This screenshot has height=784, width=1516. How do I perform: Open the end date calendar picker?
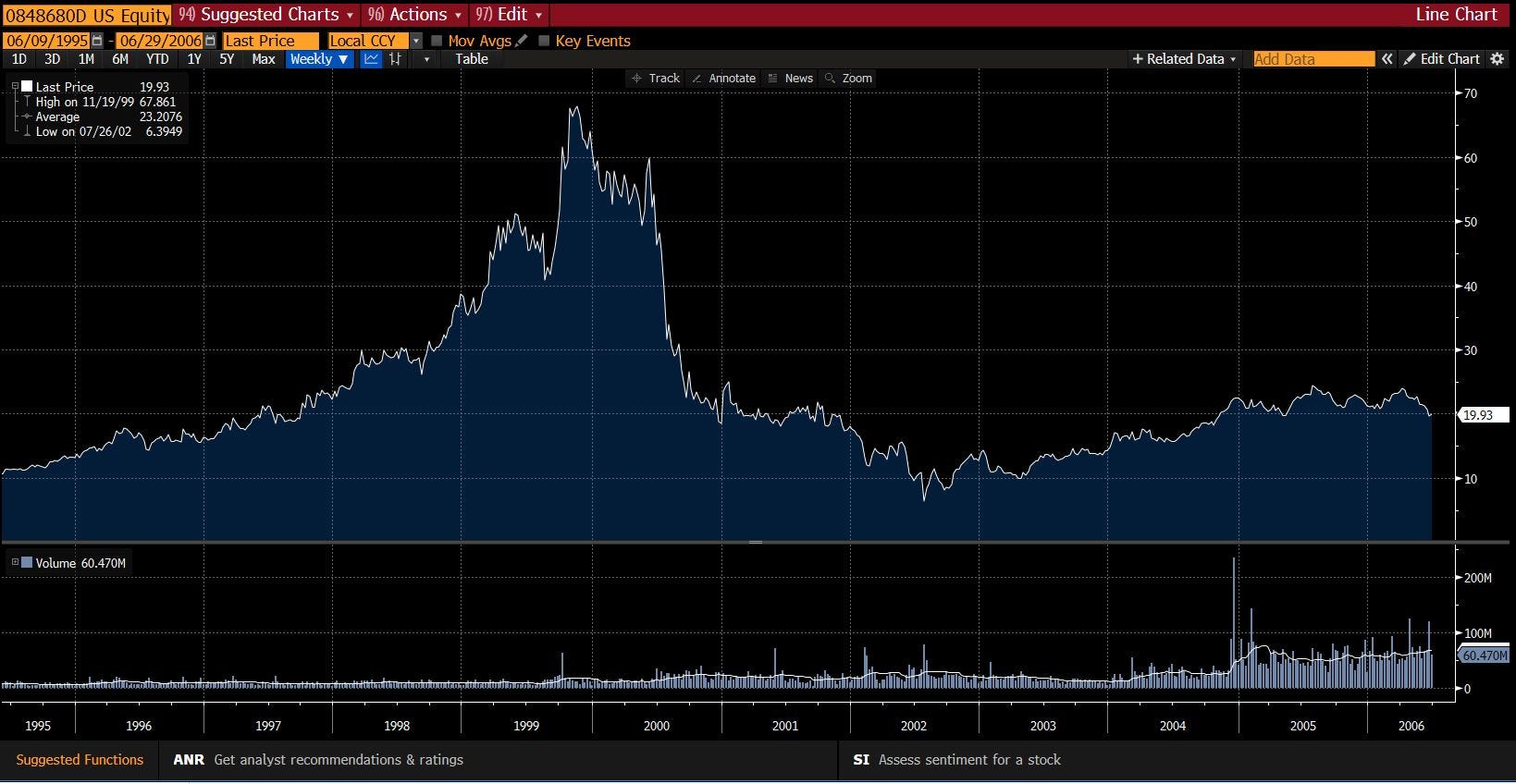point(210,41)
